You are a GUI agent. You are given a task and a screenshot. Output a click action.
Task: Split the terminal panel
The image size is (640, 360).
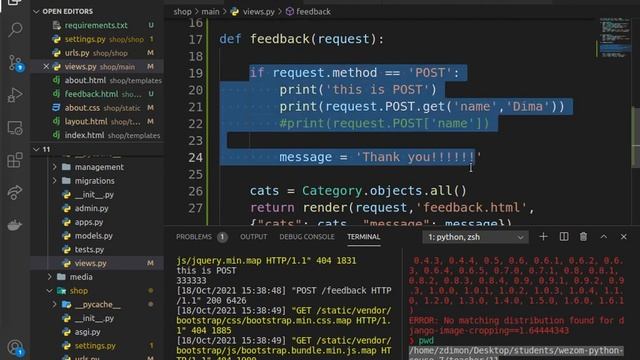pyautogui.click(x=564, y=237)
